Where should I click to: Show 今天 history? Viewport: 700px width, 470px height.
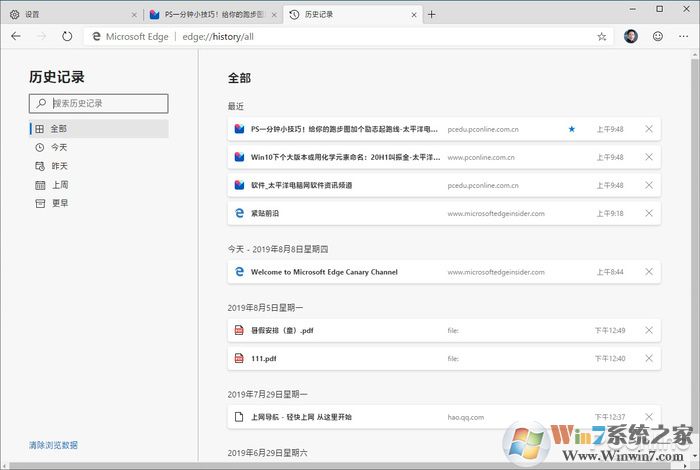click(99, 147)
